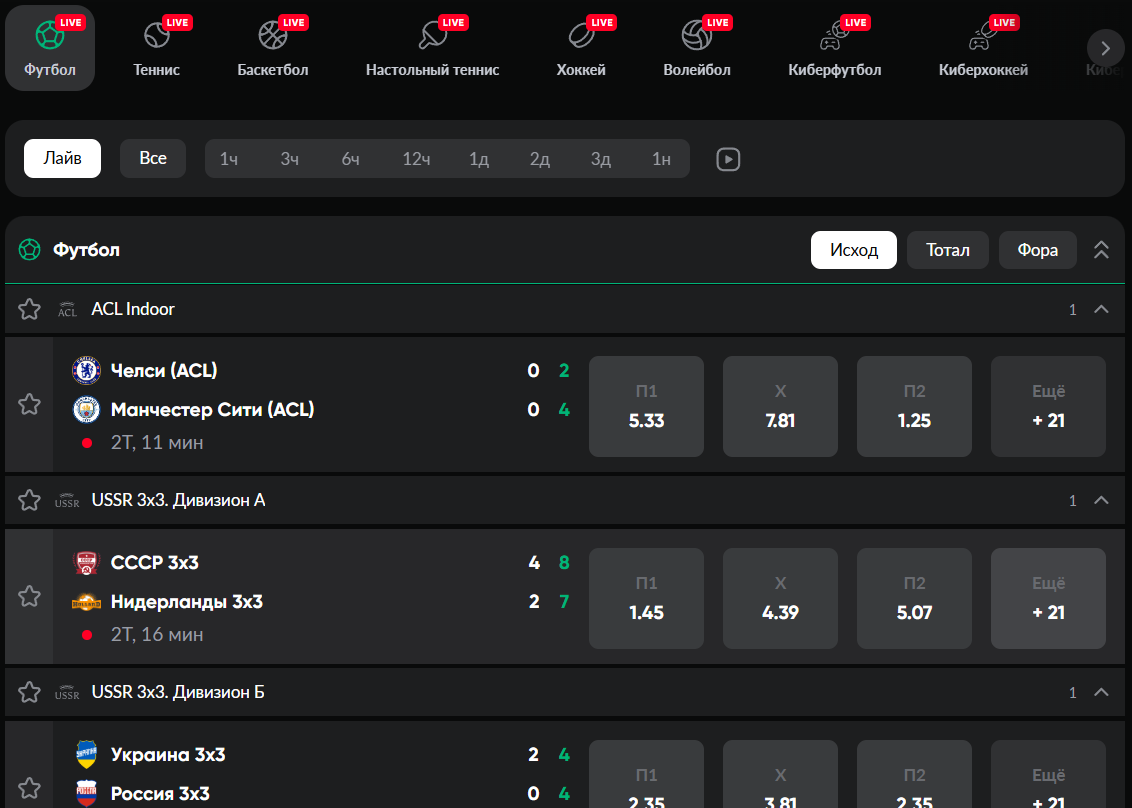1132x808 pixels.
Task: Click the Украина 3x3 team logo
Action: coord(87,755)
